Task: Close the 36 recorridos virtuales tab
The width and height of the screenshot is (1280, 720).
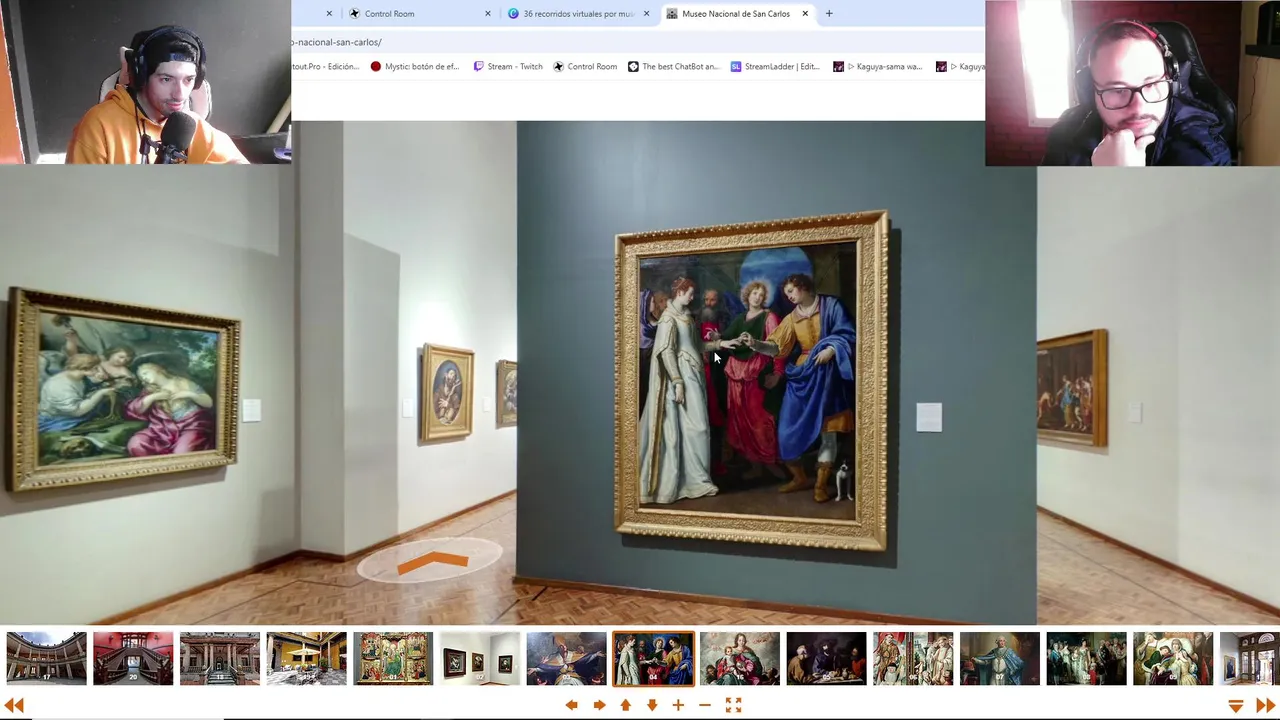Action: point(646,14)
